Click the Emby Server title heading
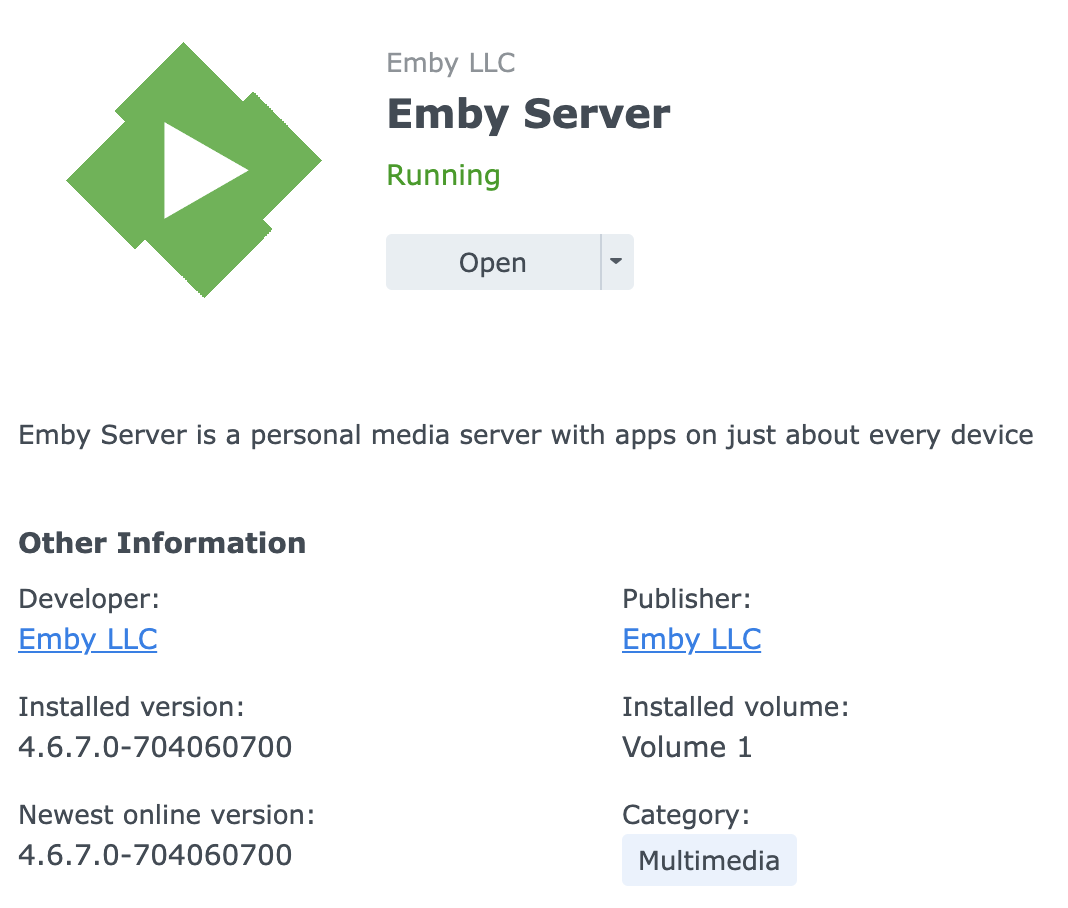The height and width of the screenshot is (908, 1068). pos(528,113)
